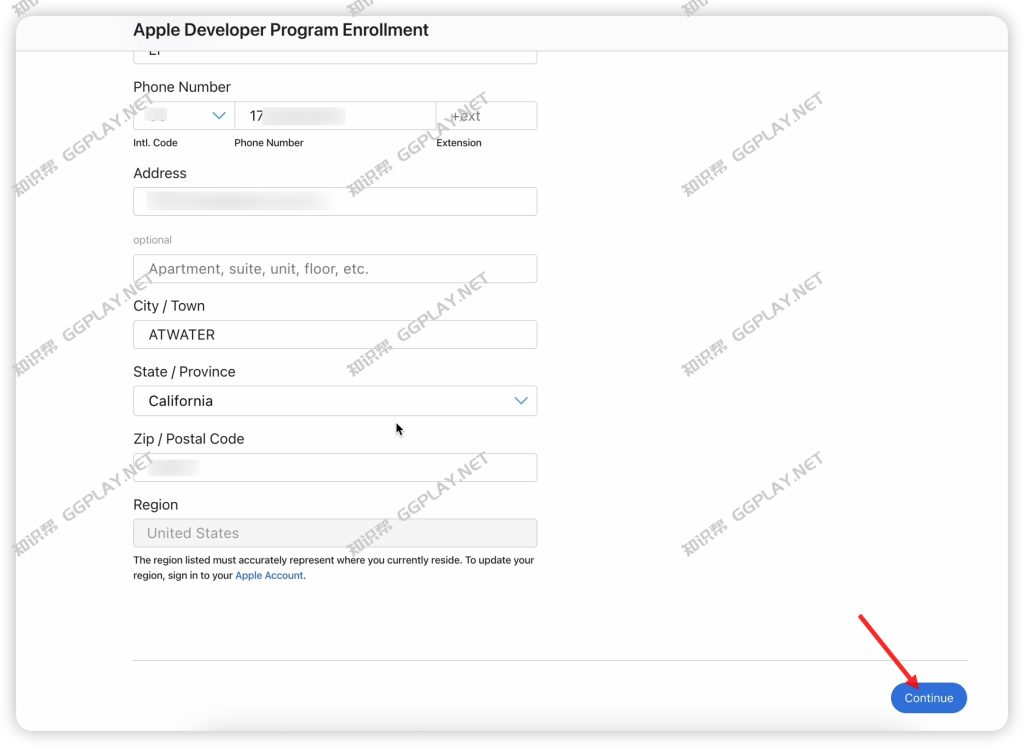1024x747 pixels.
Task: Click the State / Province label
Action: point(184,372)
